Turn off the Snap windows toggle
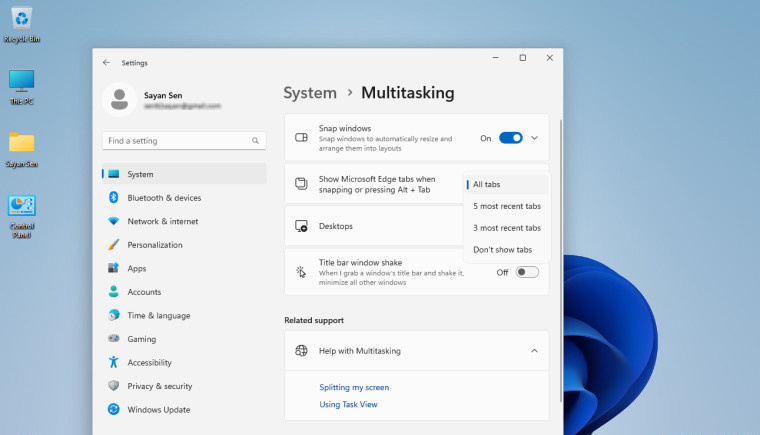760x435 pixels. pyautogui.click(x=511, y=138)
